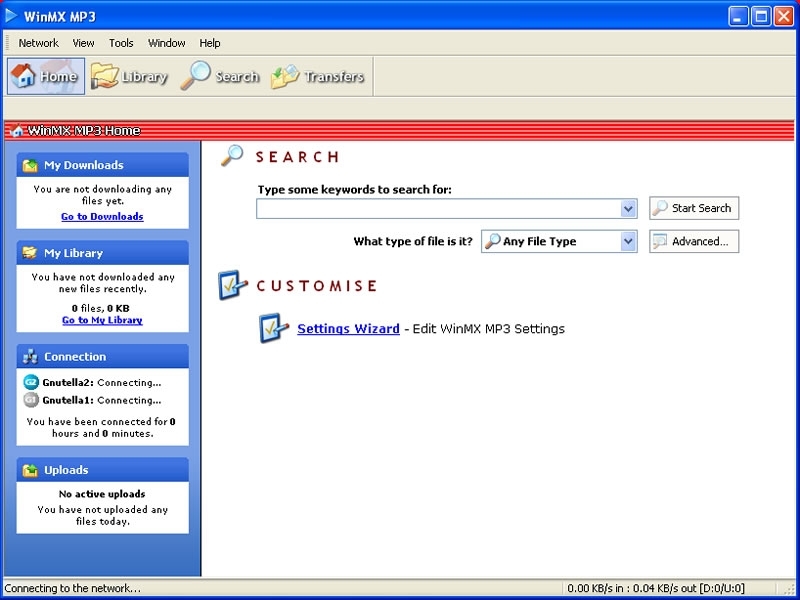Follow the Go to My Library link
The height and width of the screenshot is (600, 800).
click(102, 320)
